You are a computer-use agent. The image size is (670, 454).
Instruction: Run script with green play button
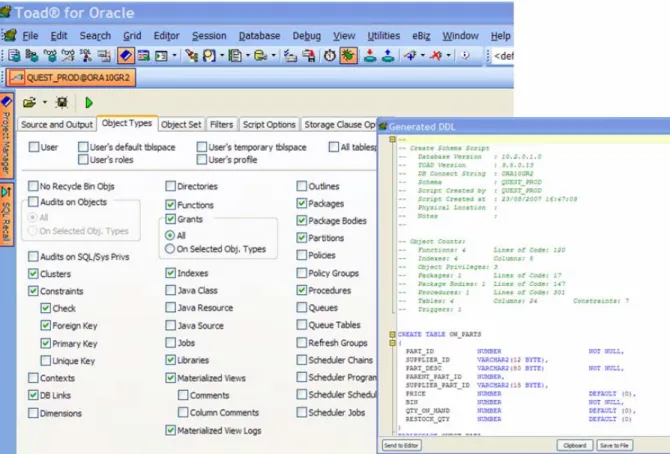pyautogui.click(x=89, y=103)
